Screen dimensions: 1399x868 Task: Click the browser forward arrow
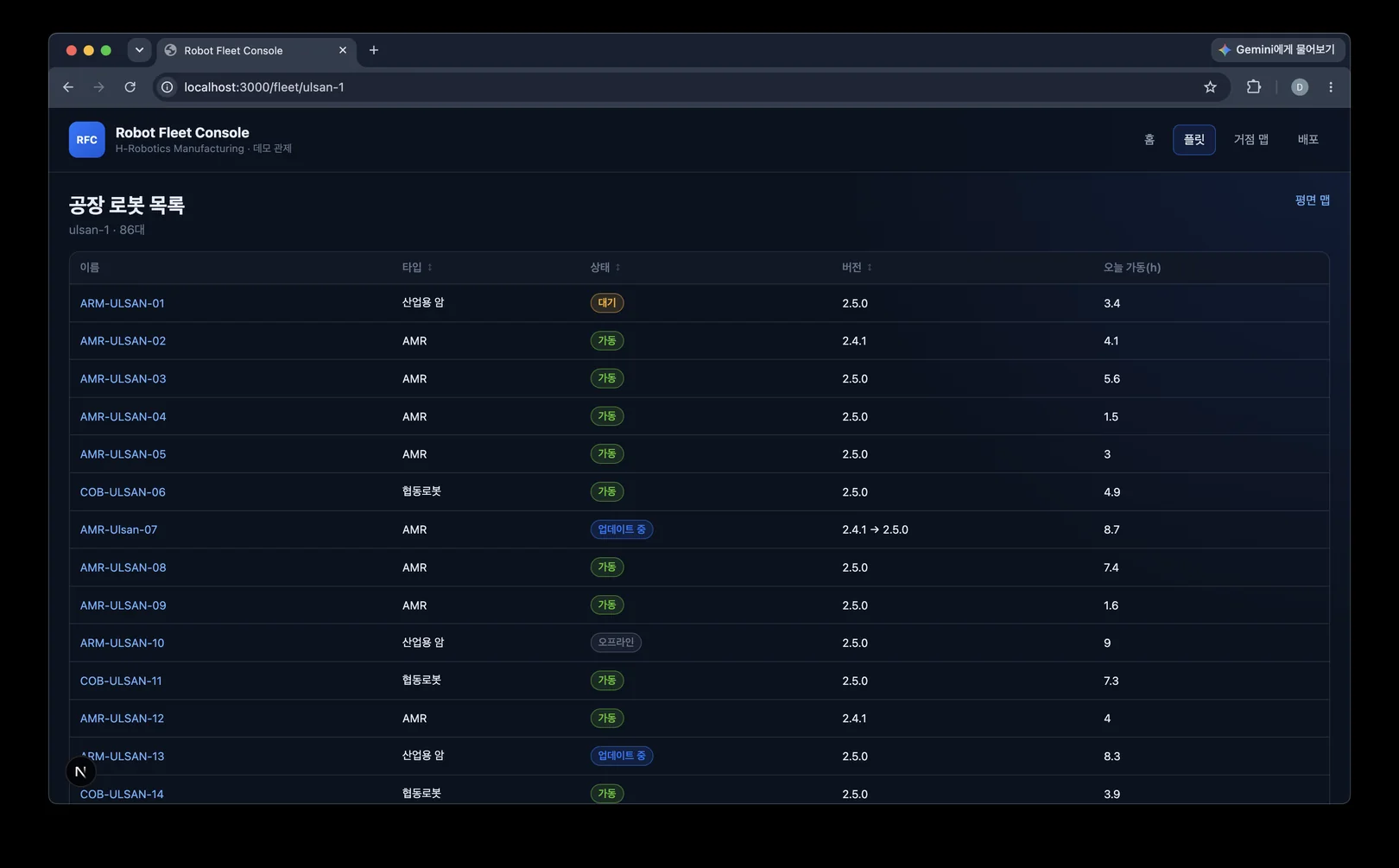[x=98, y=87]
